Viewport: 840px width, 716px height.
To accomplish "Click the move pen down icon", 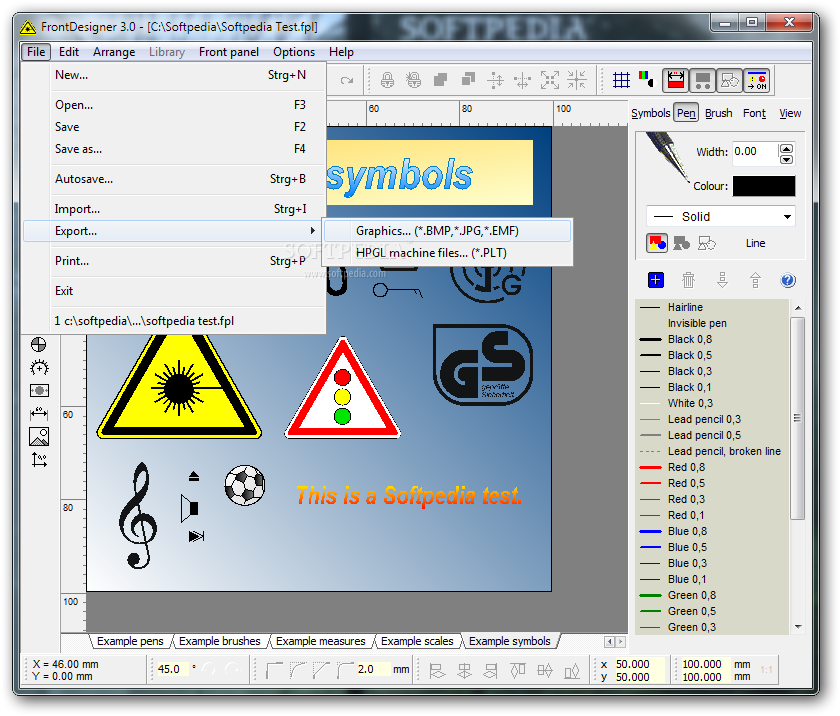I will 722,280.
